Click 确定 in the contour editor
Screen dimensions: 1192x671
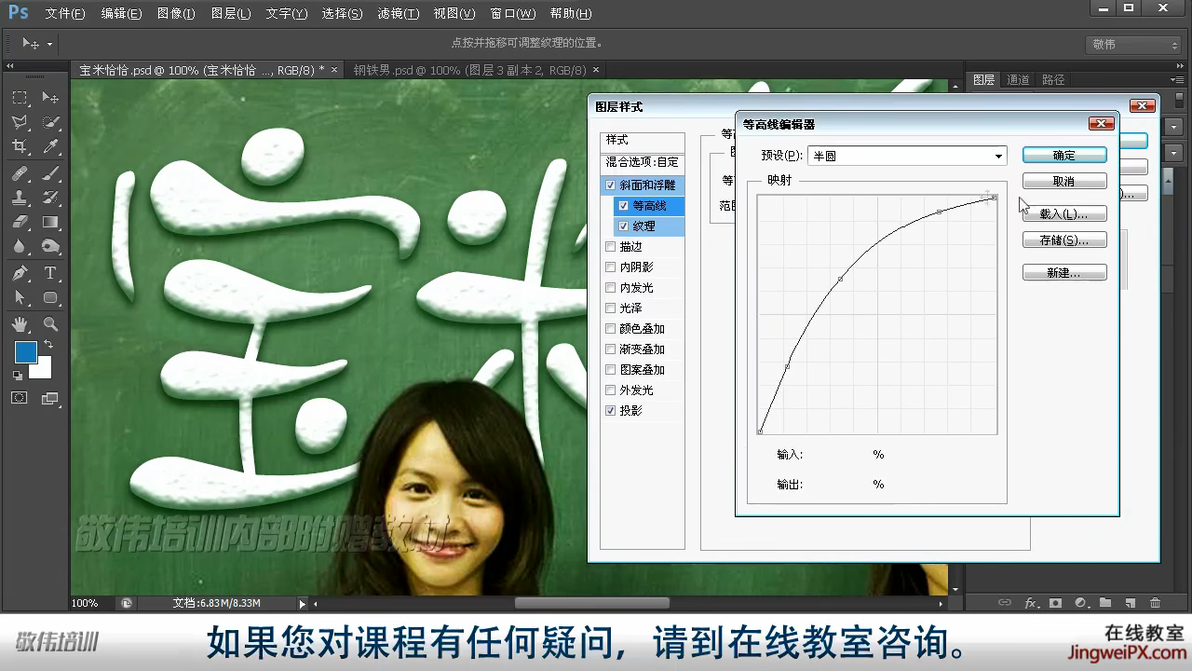[1064, 155]
